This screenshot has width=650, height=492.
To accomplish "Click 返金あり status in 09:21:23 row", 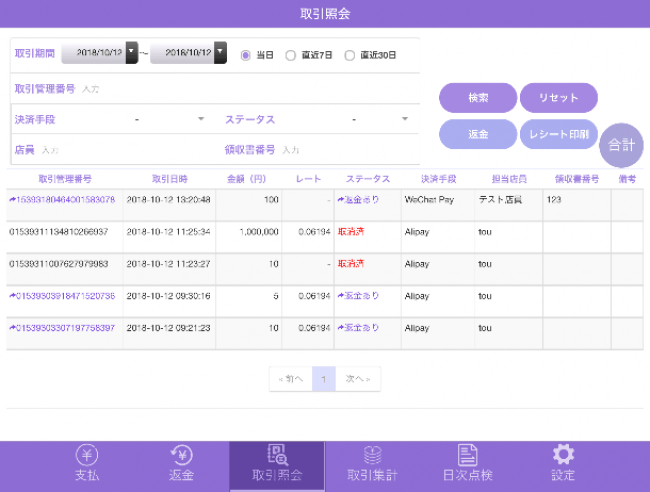I will point(358,328).
